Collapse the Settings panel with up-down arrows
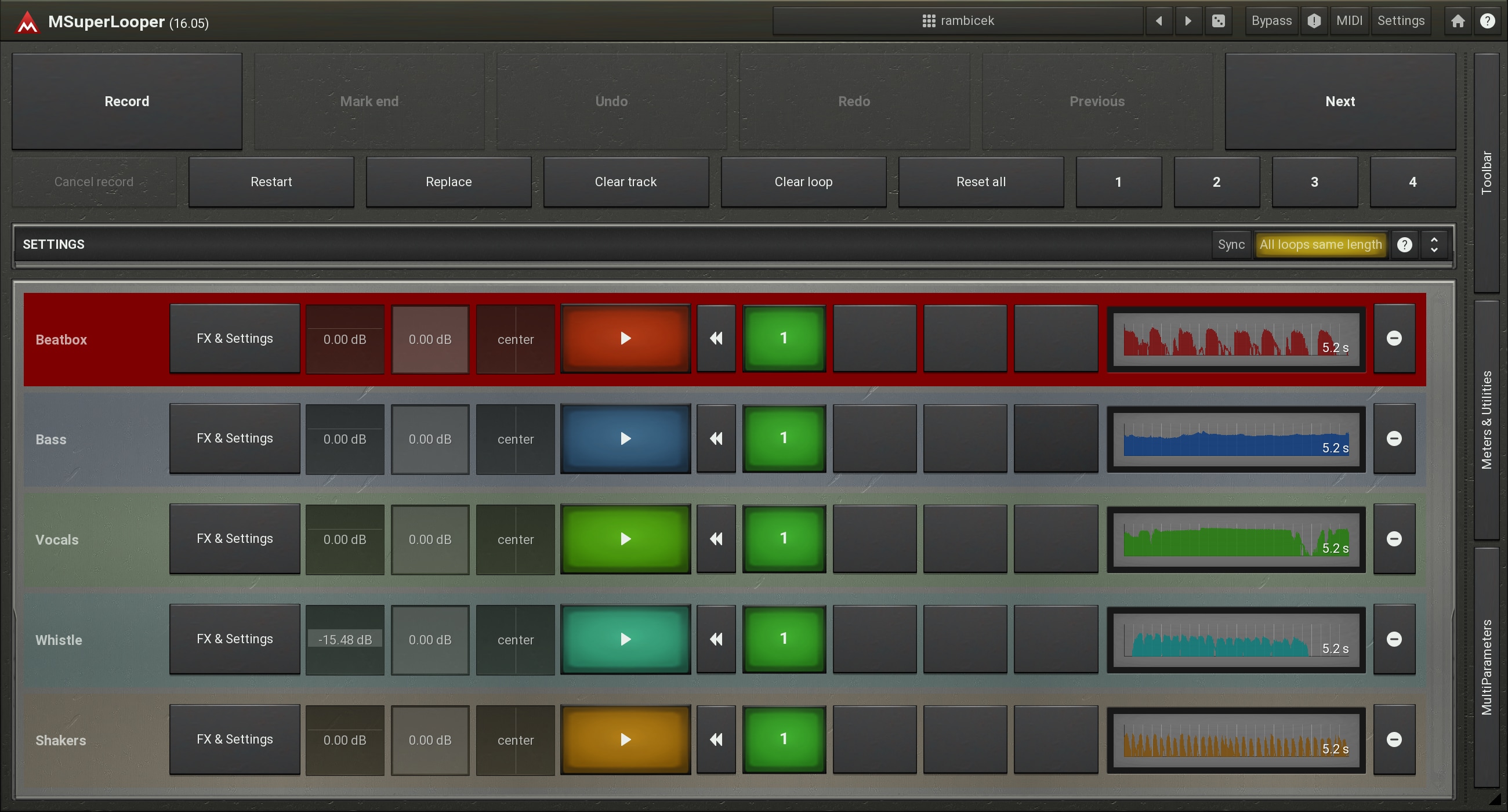 coord(1434,245)
